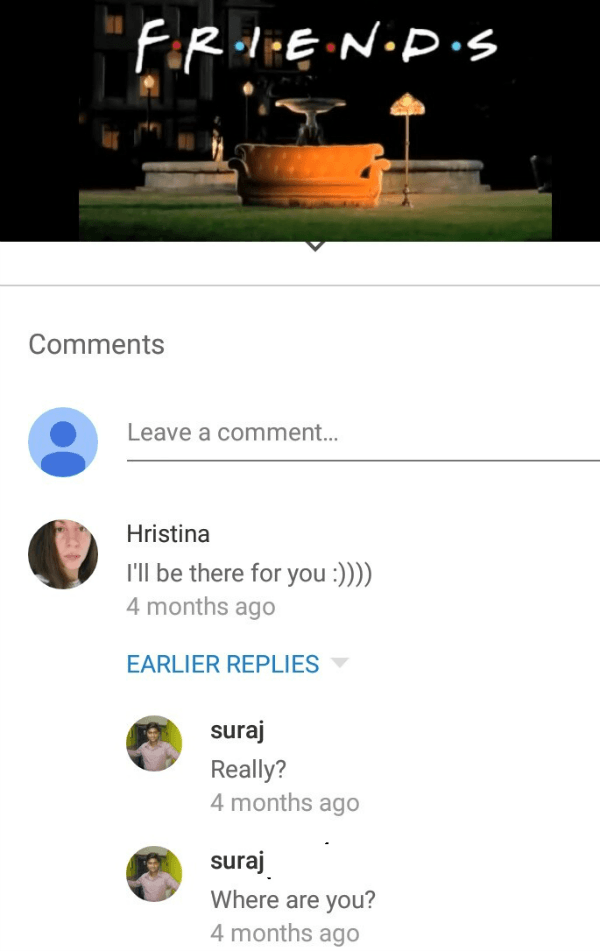Open Hristina's profile picture
The height and width of the screenshot is (951, 600).
click(63, 554)
